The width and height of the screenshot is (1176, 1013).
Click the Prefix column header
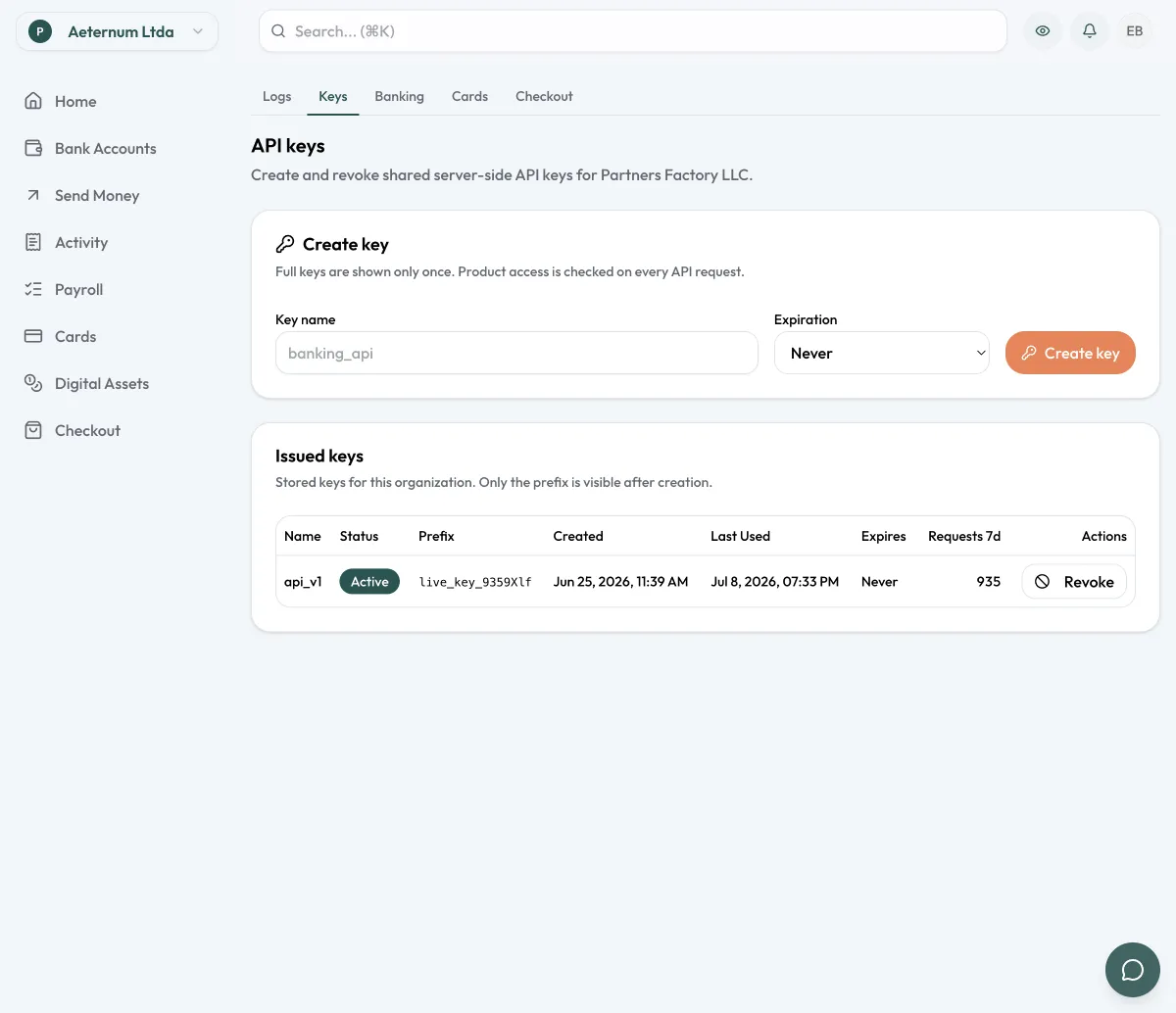(x=436, y=536)
